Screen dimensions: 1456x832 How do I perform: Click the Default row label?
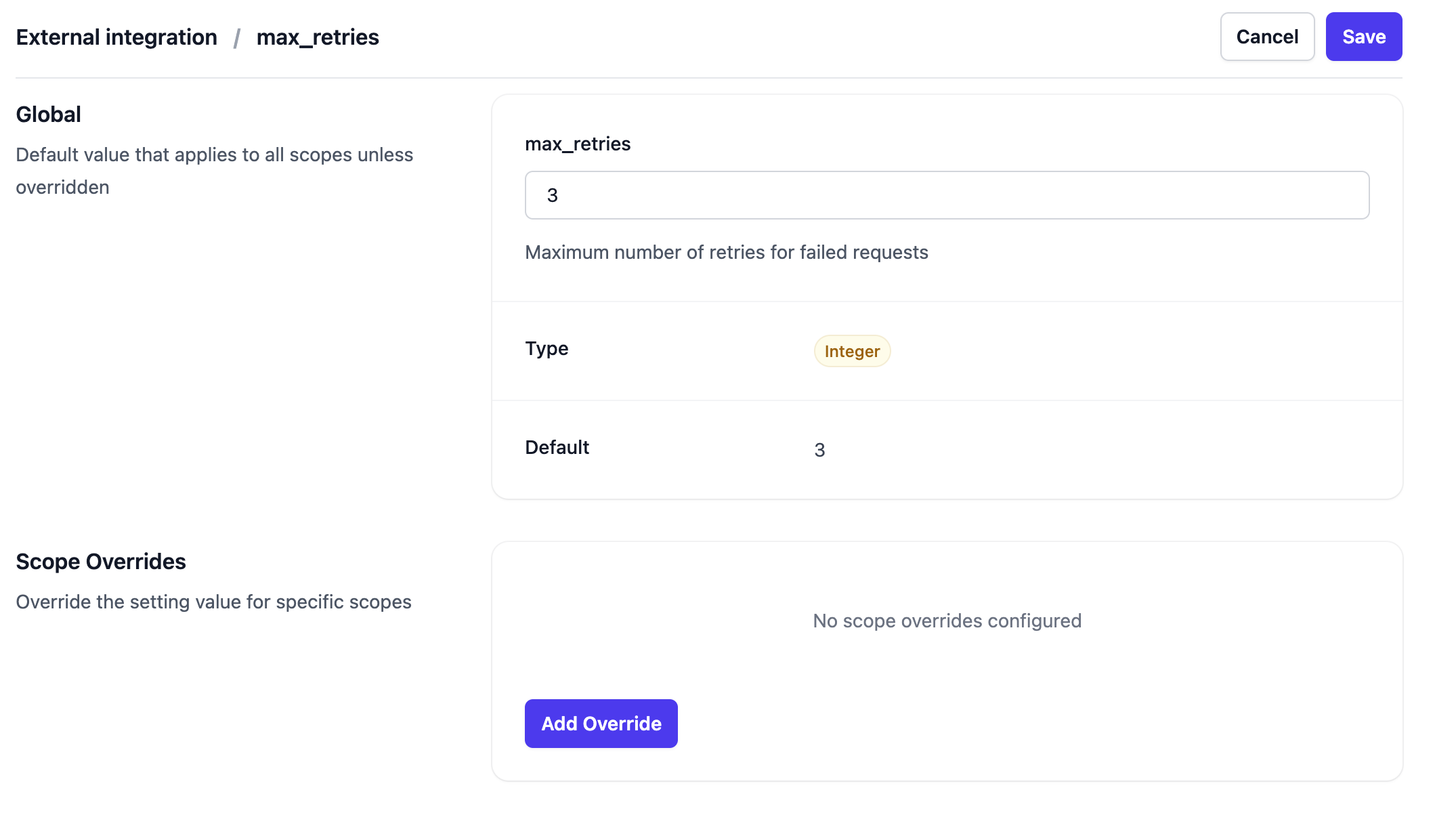pos(557,447)
